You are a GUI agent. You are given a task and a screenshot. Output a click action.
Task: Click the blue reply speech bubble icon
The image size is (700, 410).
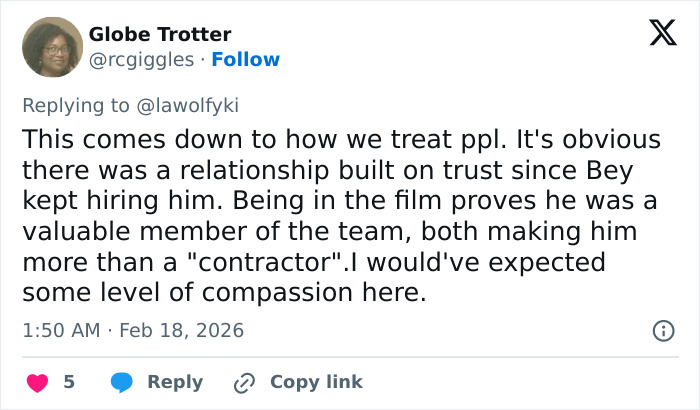[122, 382]
